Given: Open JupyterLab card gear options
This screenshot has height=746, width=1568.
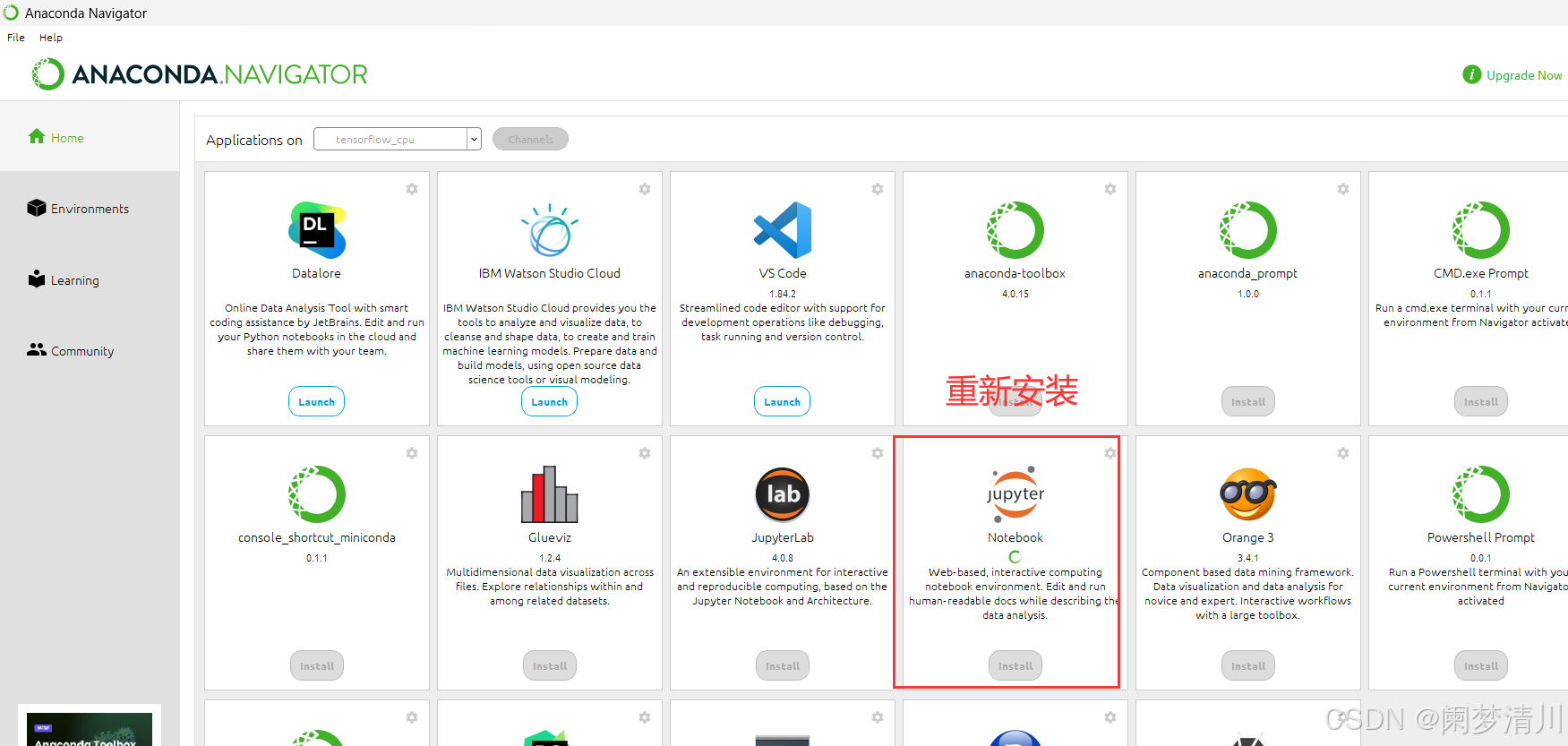Looking at the screenshot, I should click(x=878, y=453).
